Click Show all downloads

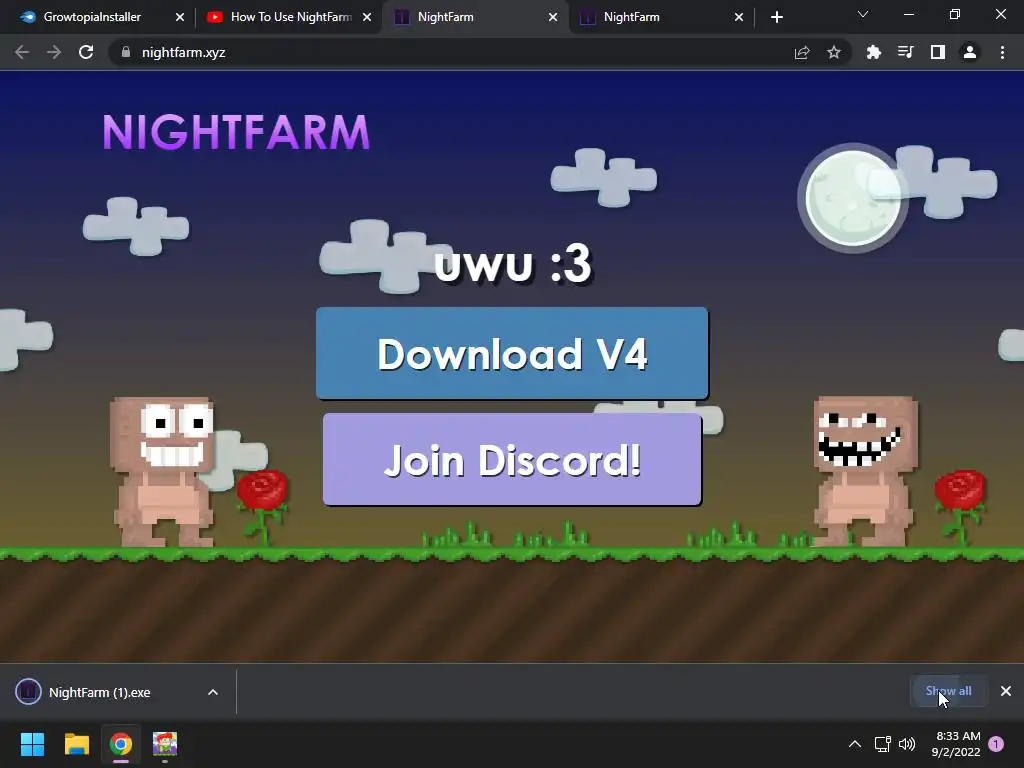(948, 691)
